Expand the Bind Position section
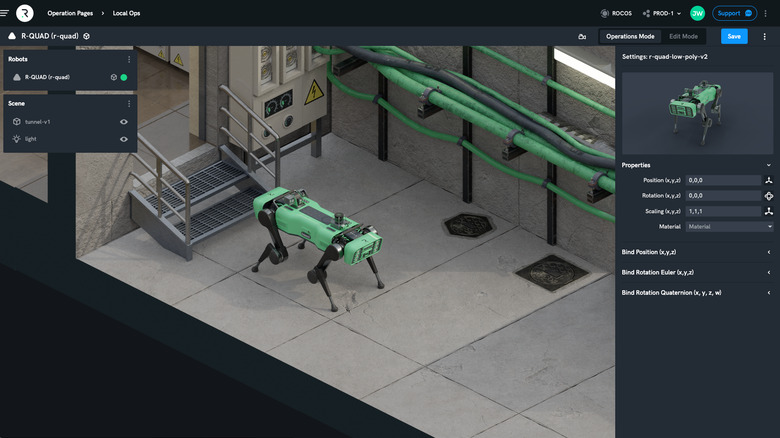This screenshot has width=780, height=438. pos(695,252)
